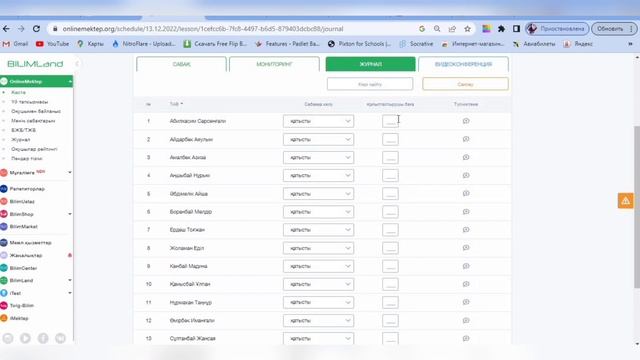Click the BilimLand logo
The width and height of the screenshot is (640, 360).
(x=35, y=64)
